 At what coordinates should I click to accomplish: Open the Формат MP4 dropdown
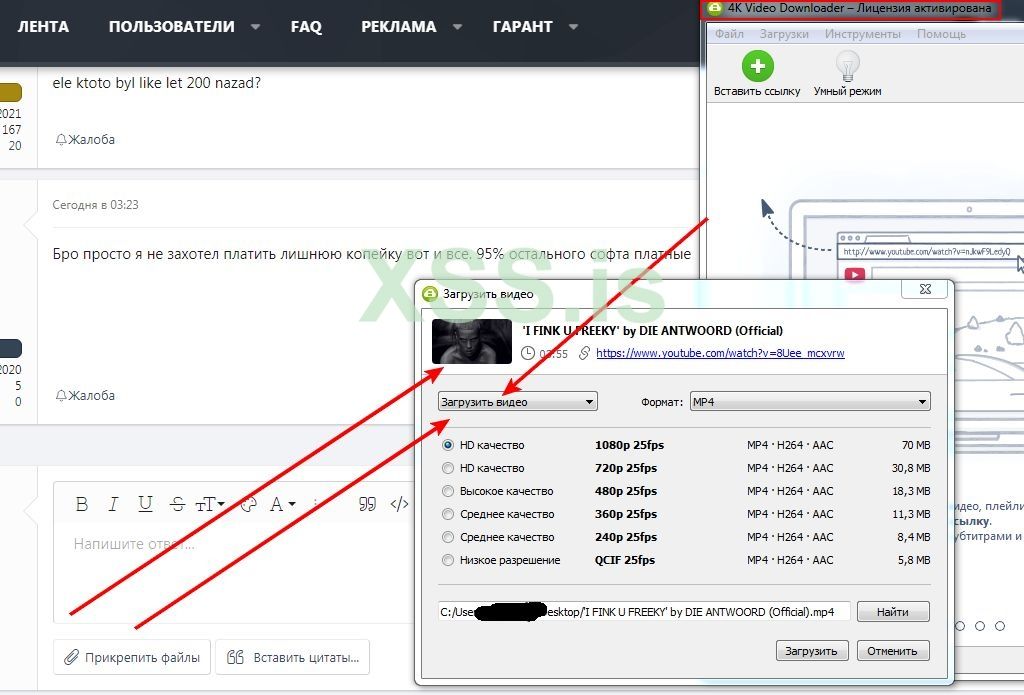(x=810, y=402)
